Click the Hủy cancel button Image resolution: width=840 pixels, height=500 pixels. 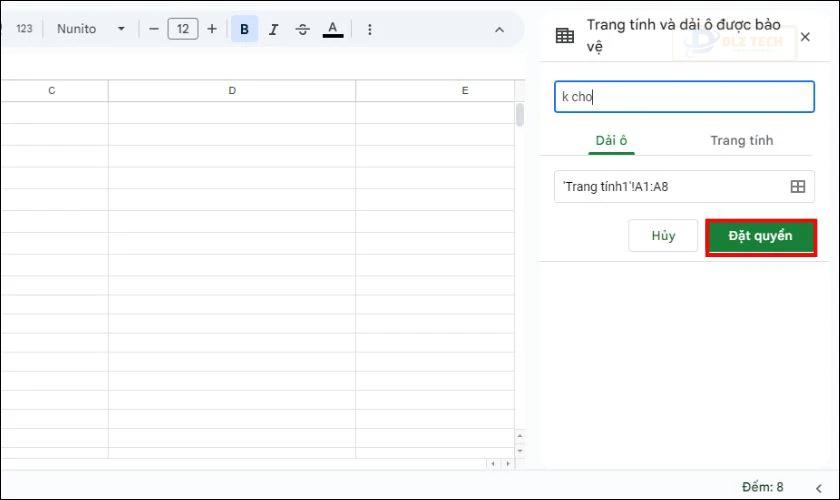pos(663,236)
